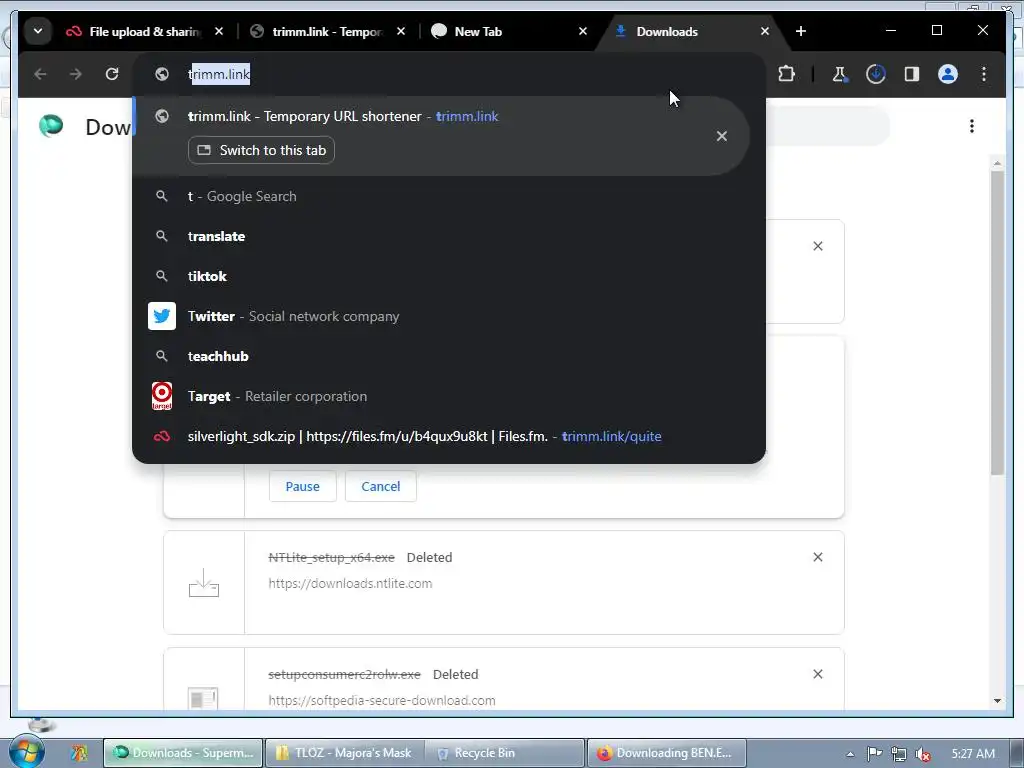Viewport: 1024px width, 768px height.
Task: Open TLOZ - Majora's Mask taskbar item
Action: [x=345, y=753]
